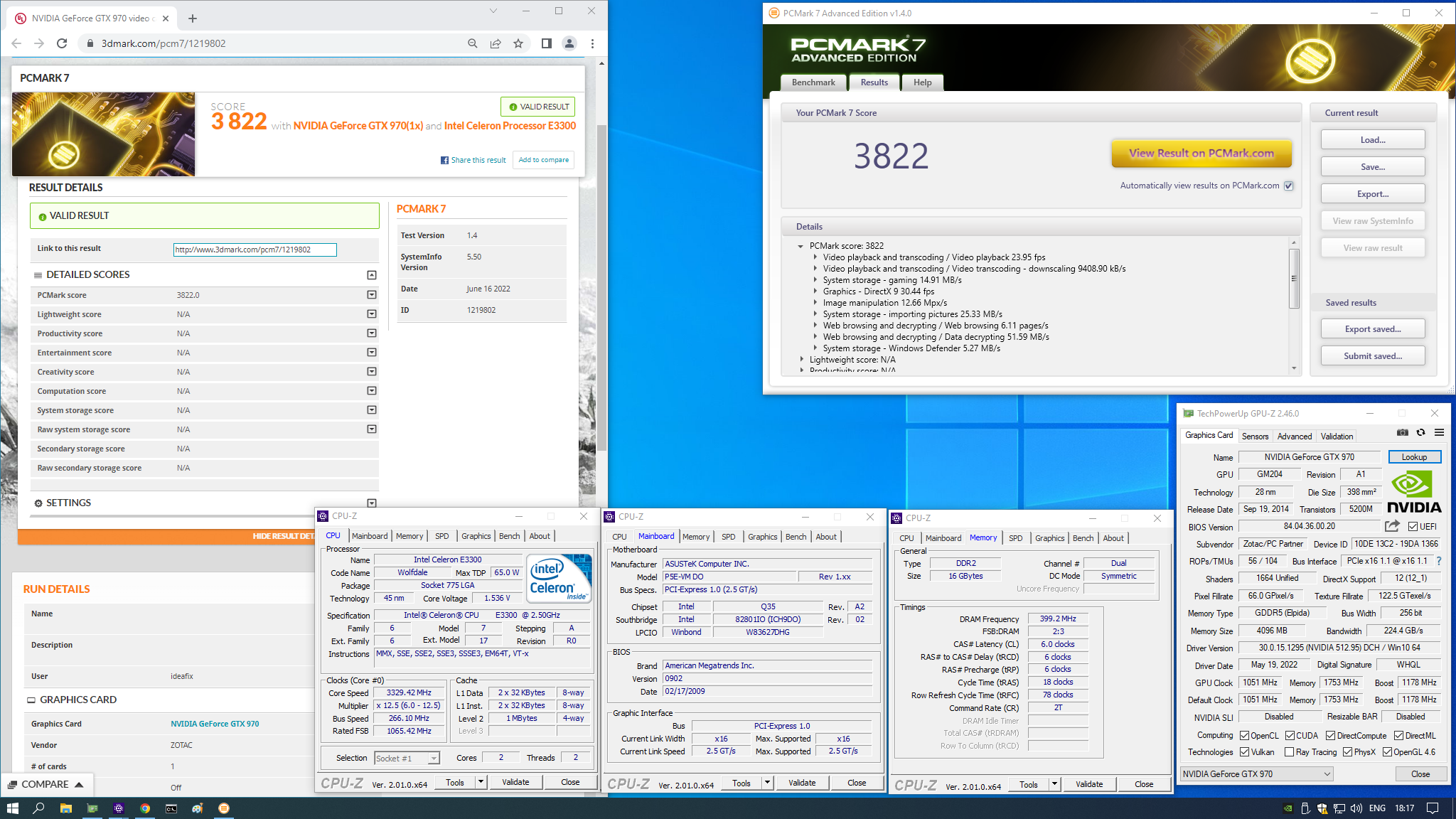
Task: Open the Help tab in PCMark 7
Action: pyautogui.click(x=922, y=82)
